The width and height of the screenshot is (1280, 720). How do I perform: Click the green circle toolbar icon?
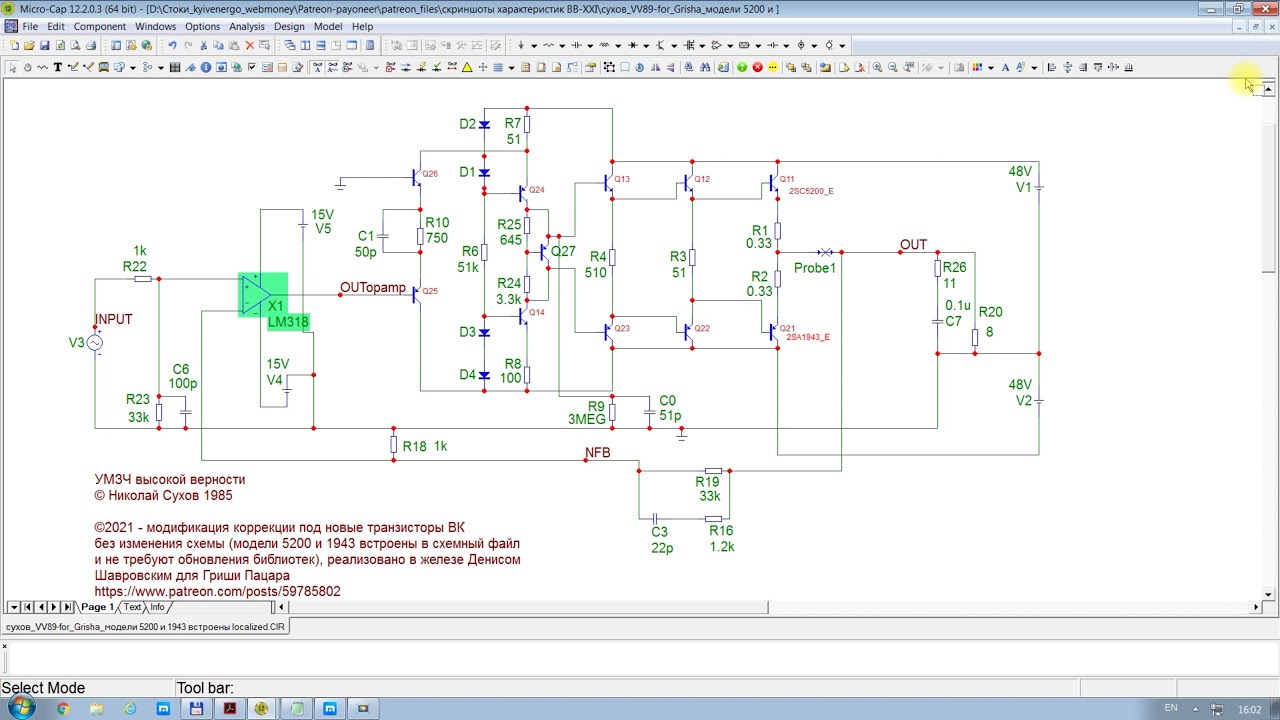tap(742, 67)
